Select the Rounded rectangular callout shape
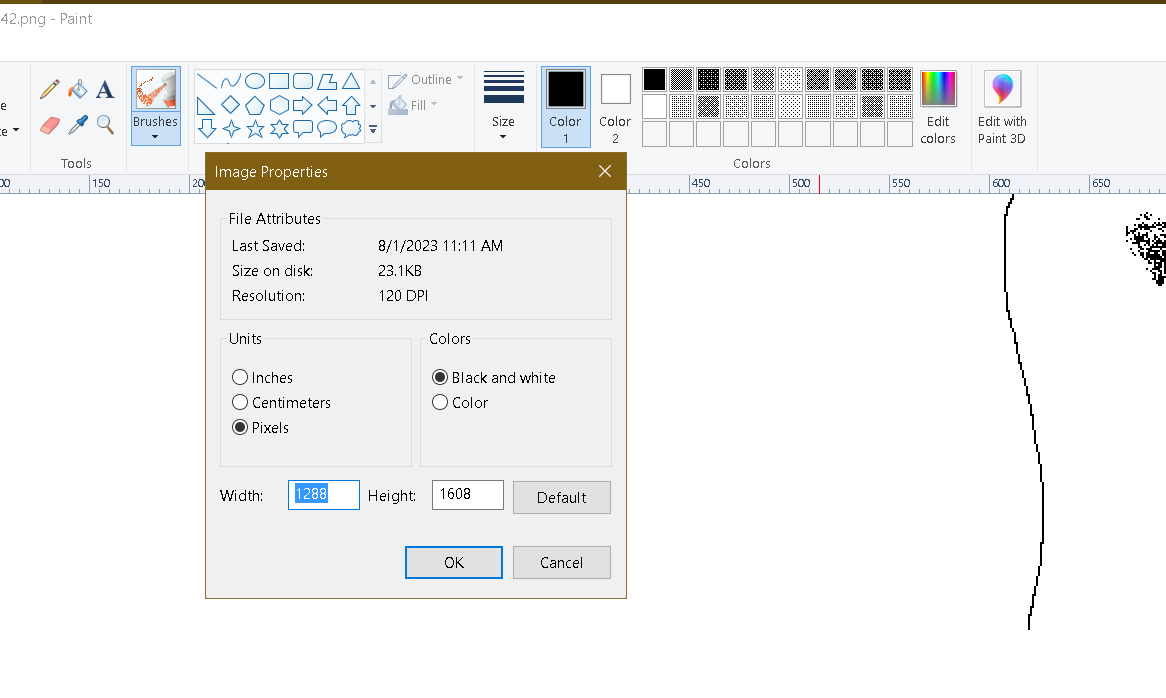The width and height of the screenshot is (1166, 698). [303, 129]
